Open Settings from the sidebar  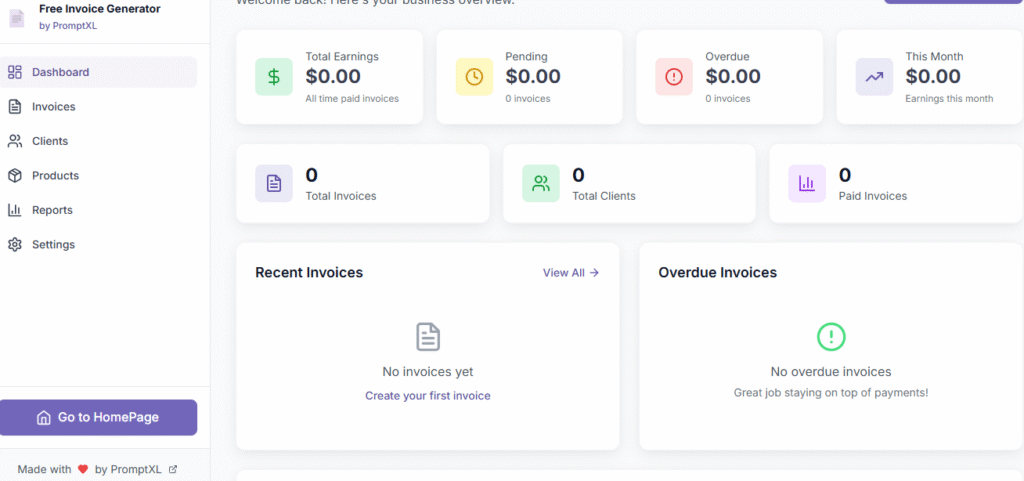pyautogui.click(x=99, y=245)
